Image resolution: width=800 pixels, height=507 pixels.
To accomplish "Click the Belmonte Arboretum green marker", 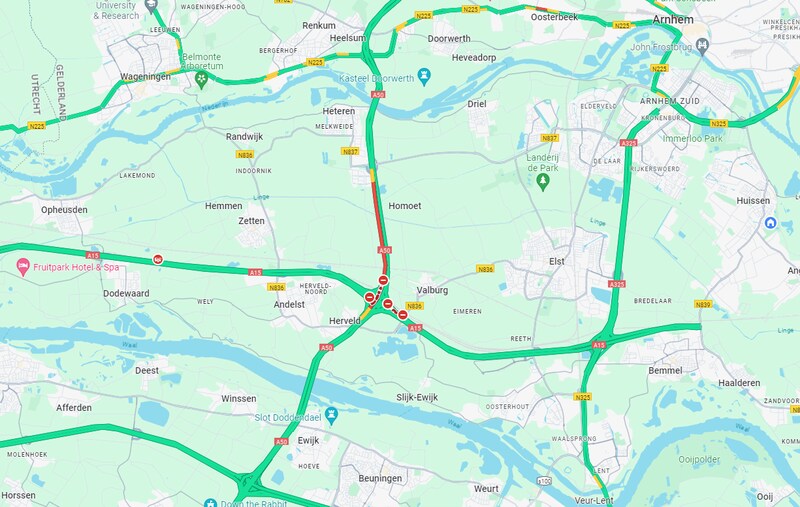I will point(202,80).
